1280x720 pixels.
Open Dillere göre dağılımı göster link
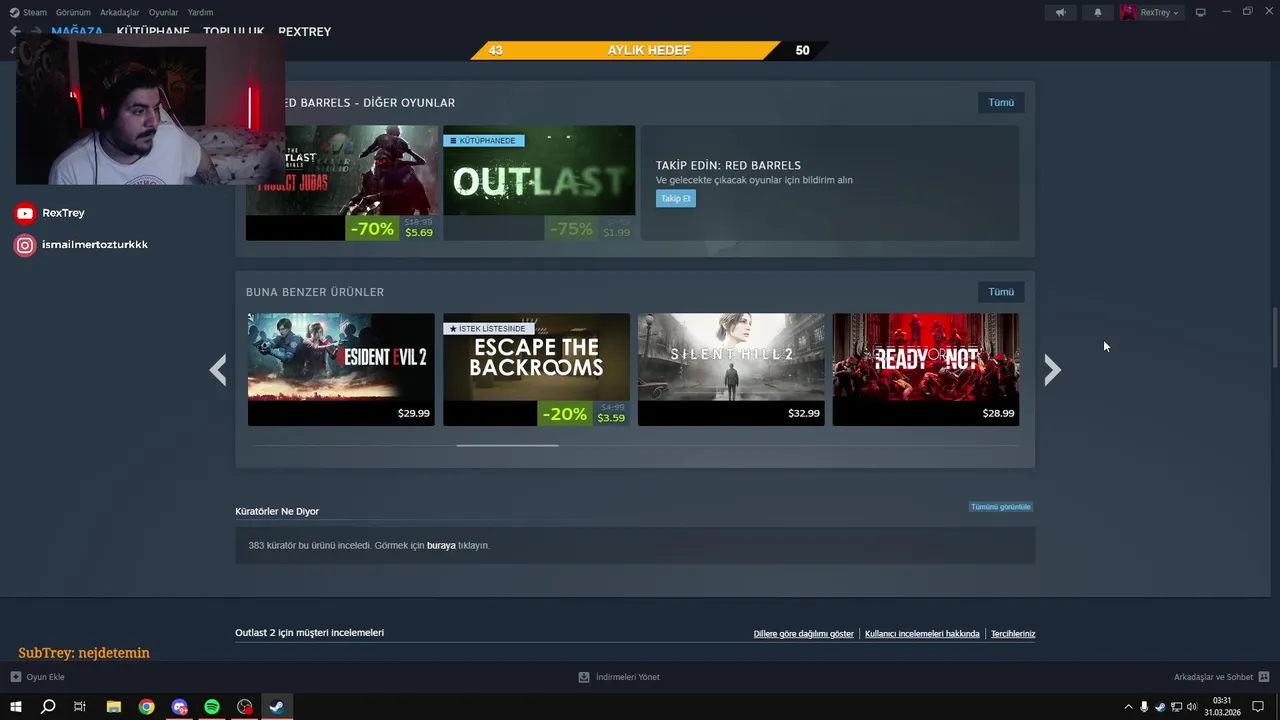click(x=803, y=634)
